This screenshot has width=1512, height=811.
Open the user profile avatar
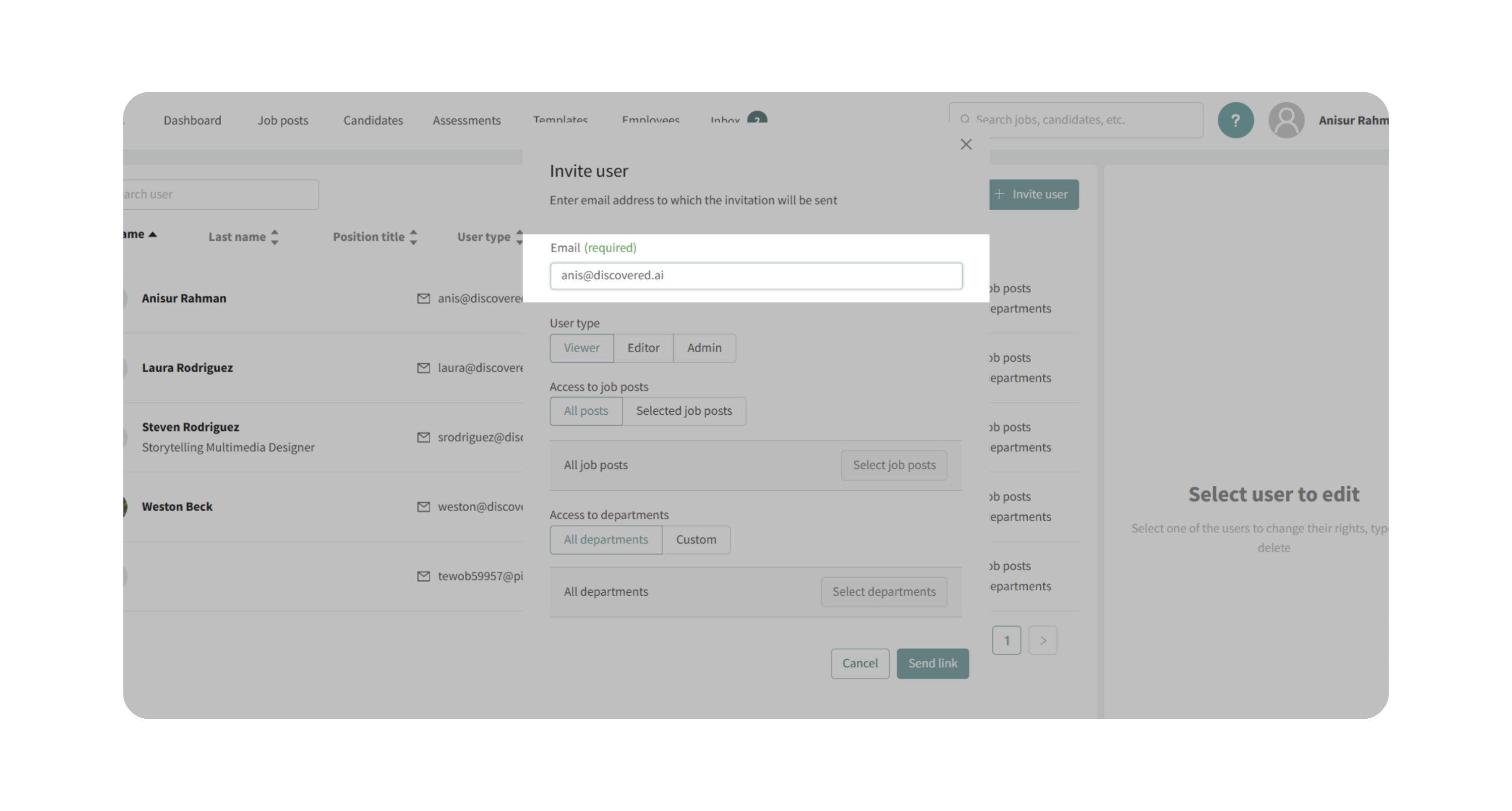[x=1286, y=120]
